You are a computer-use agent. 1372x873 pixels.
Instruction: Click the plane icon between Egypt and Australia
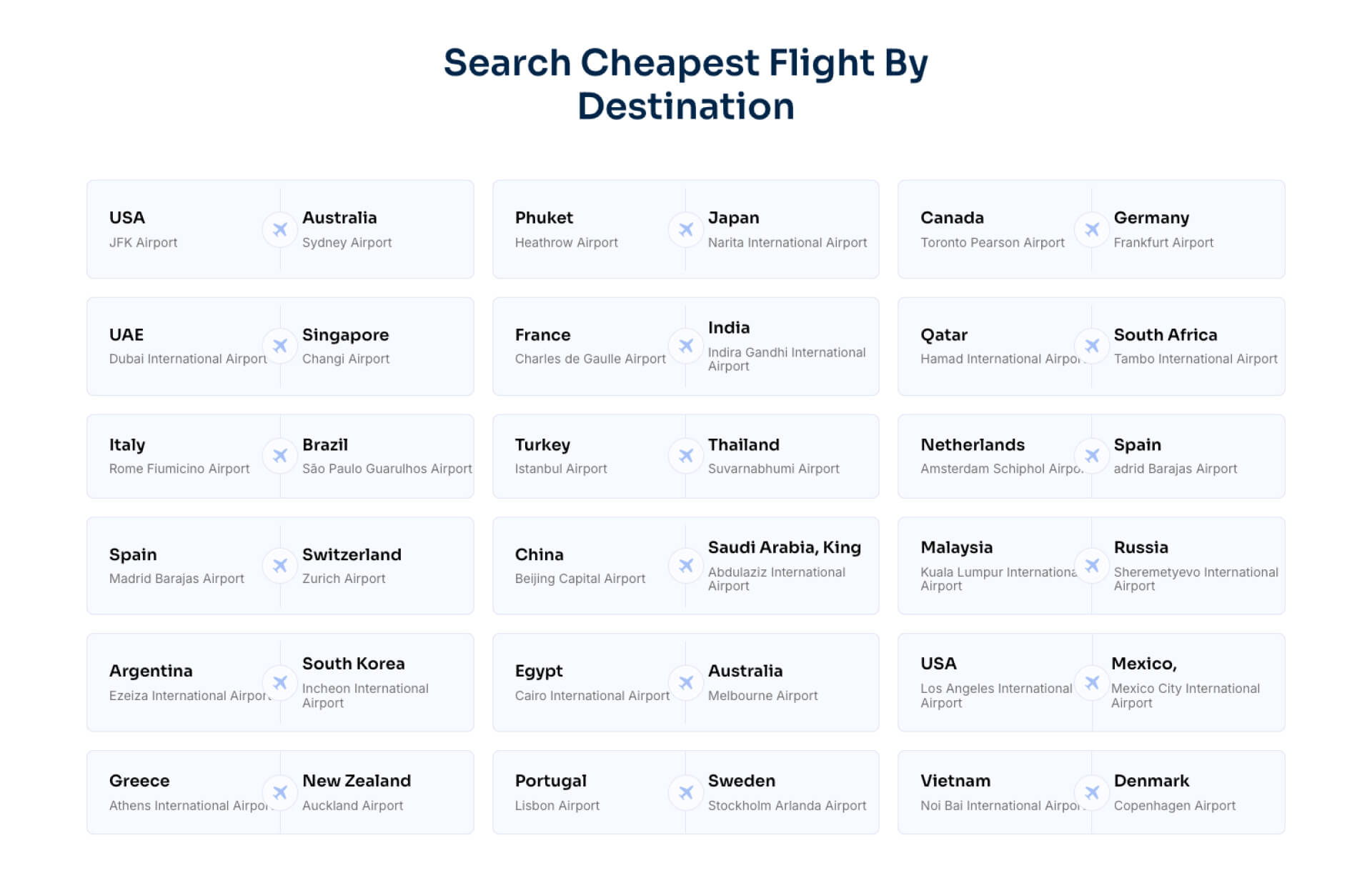coord(685,682)
